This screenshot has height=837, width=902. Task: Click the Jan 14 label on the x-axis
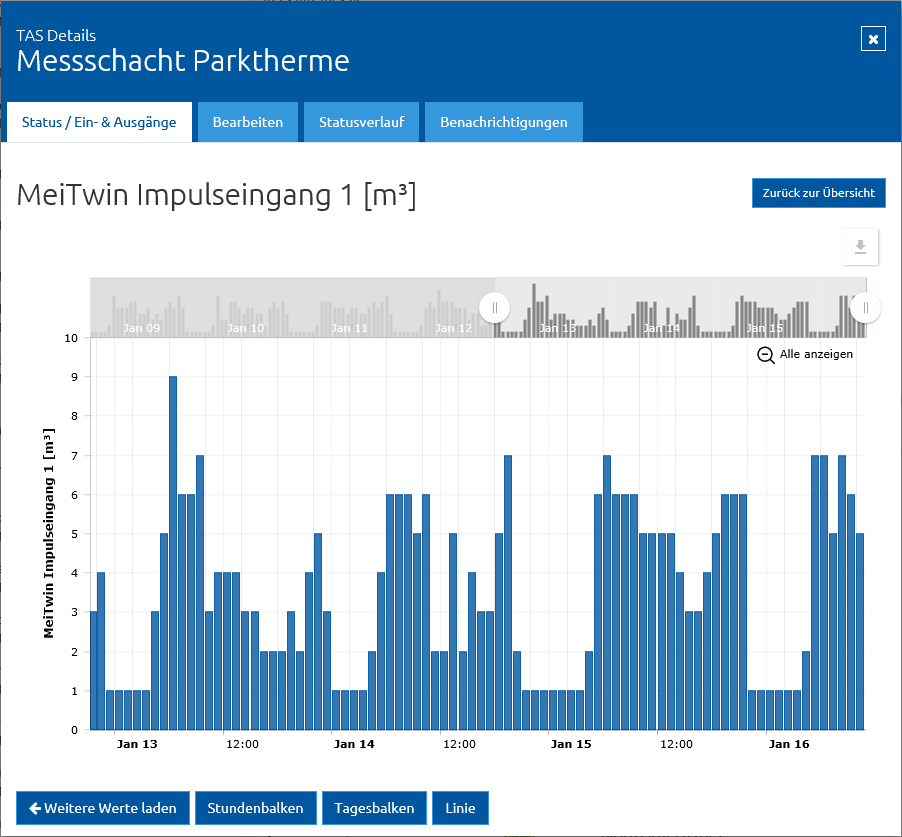354,744
